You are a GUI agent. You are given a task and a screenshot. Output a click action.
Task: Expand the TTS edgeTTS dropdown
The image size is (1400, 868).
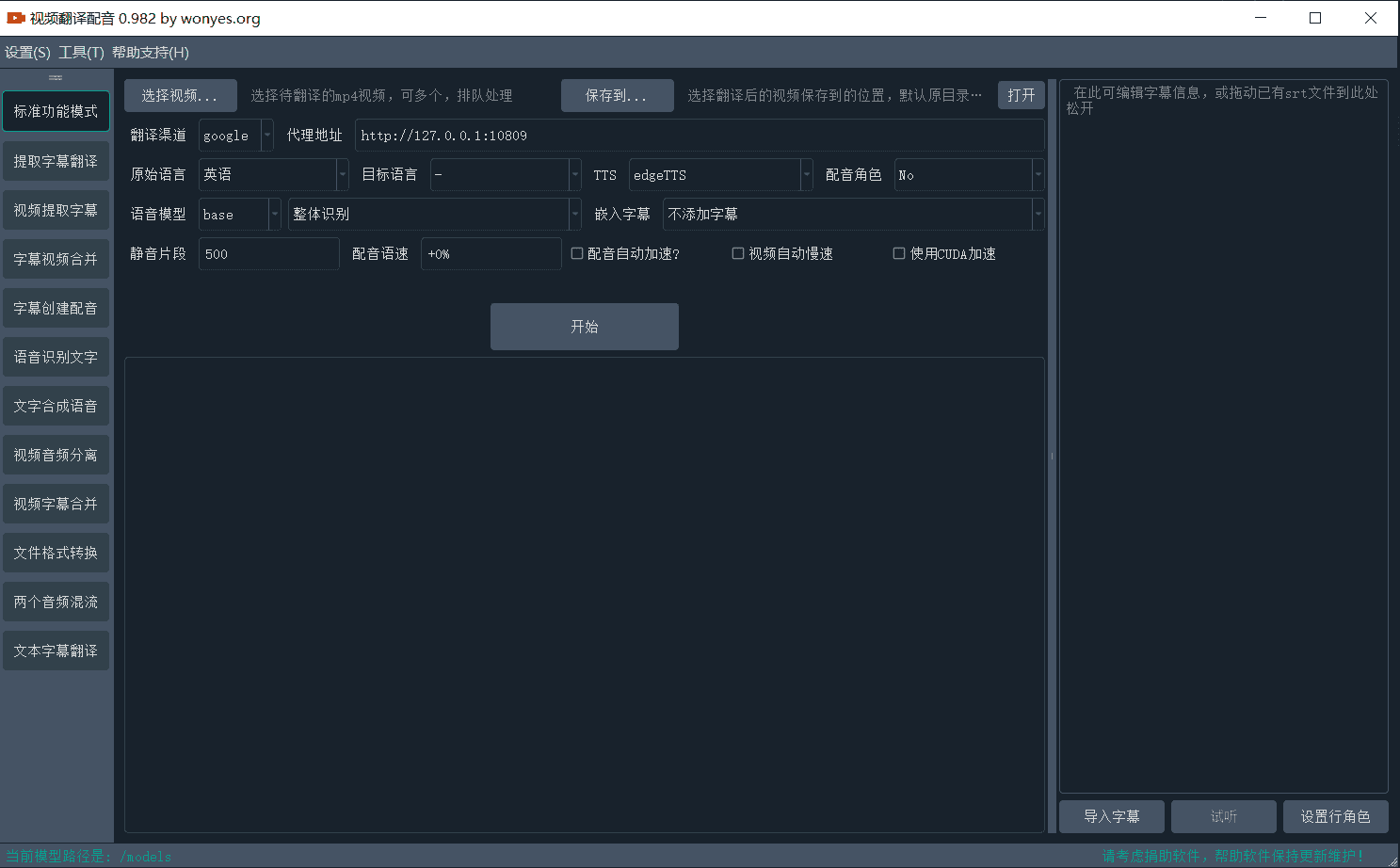(720, 175)
